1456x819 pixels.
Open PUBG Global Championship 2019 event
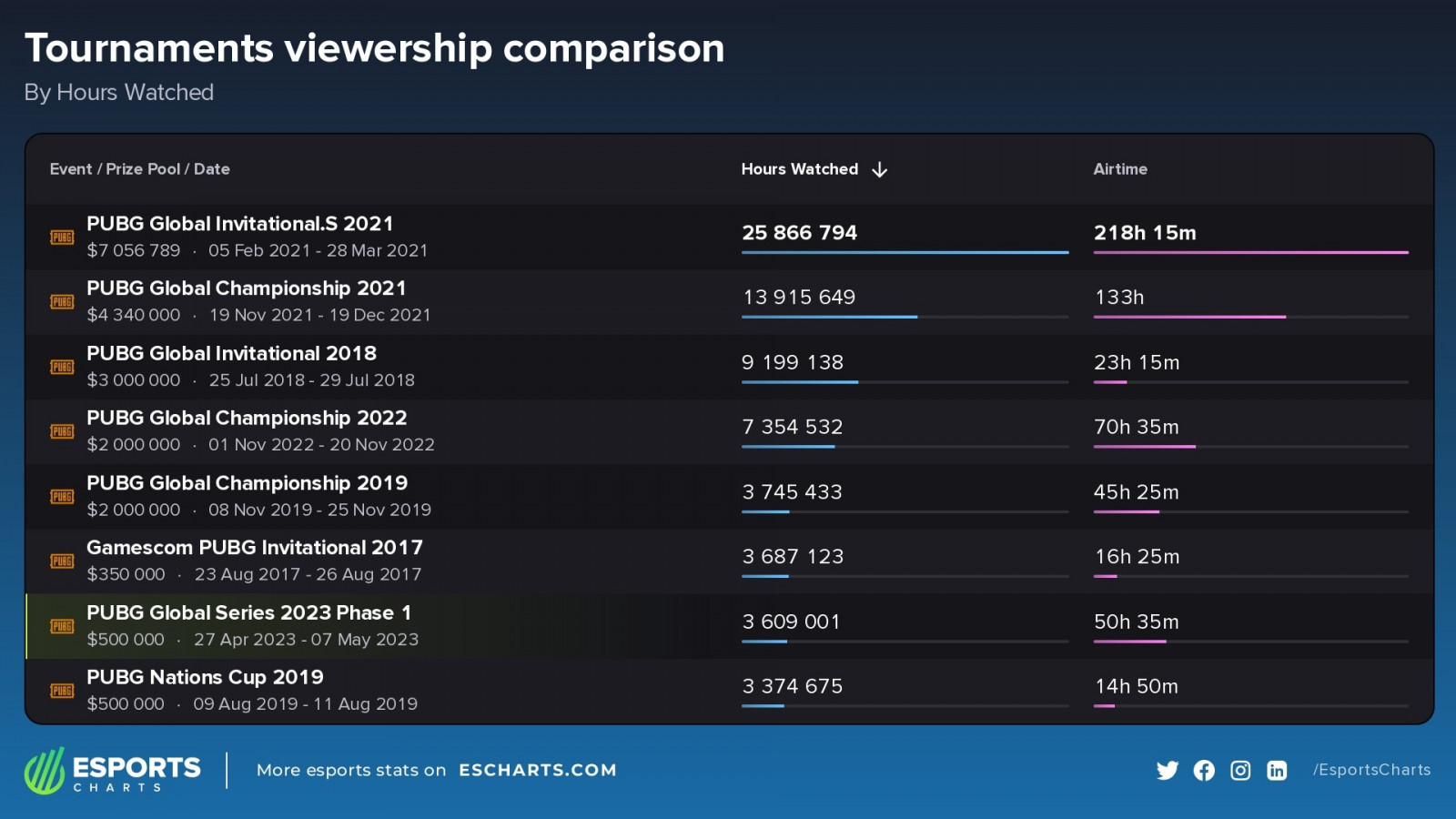tap(248, 483)
